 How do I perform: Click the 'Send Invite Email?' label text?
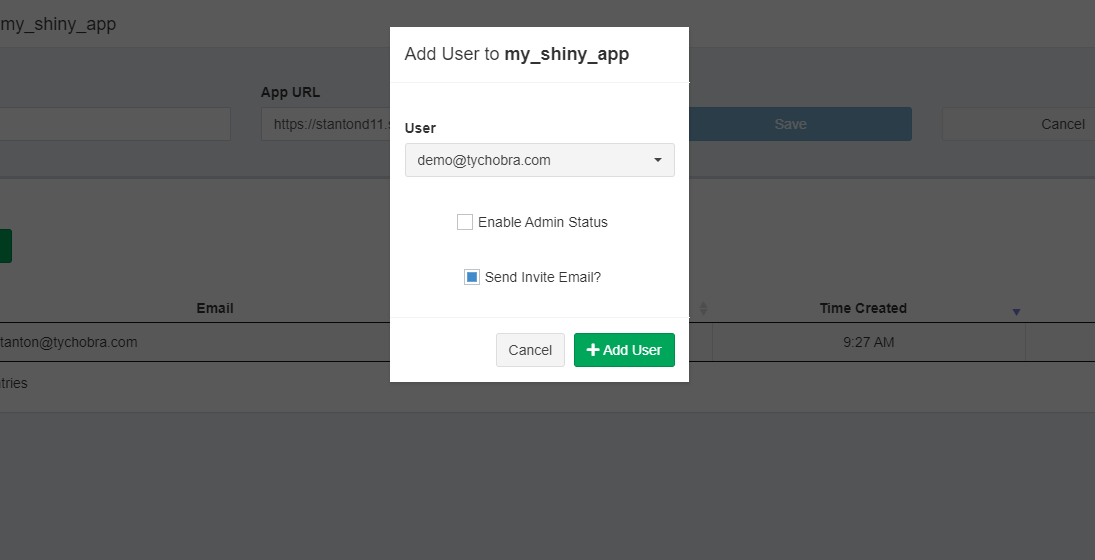tap(543, 277)
